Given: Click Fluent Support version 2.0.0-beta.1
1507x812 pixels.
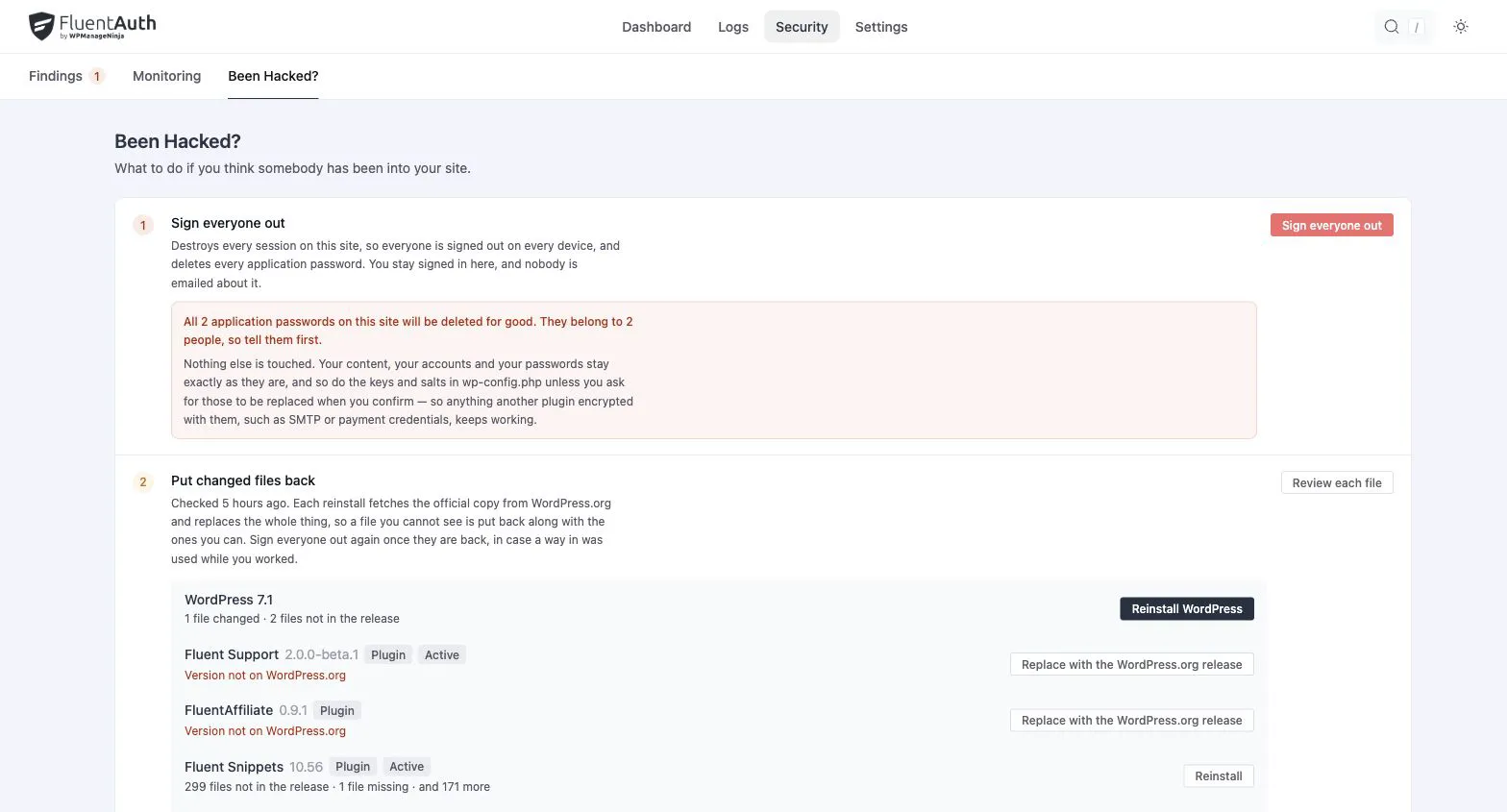Looking at the screenshot, I should (321, 654).
